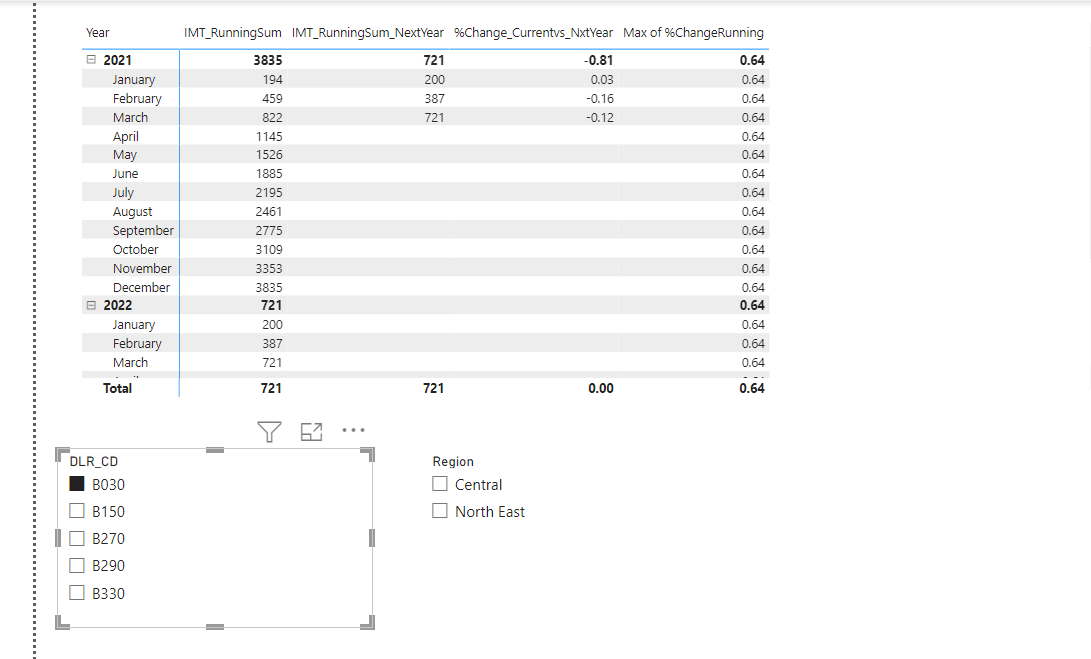This screenshot has width=1091, height=659.
Task: Select the December row label
Action: coord(141,287)
